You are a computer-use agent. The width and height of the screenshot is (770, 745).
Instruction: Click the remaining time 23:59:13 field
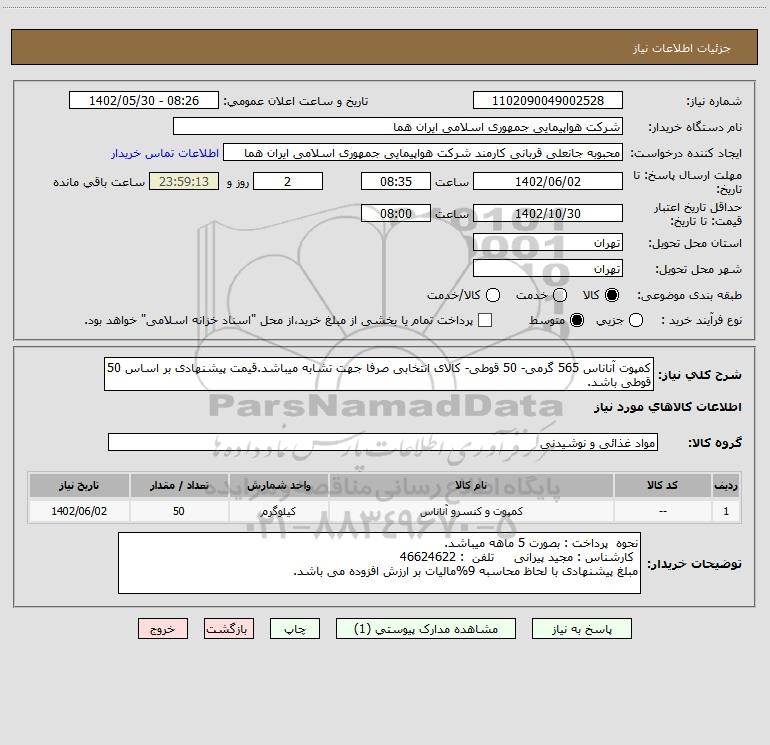click(184, 181)
